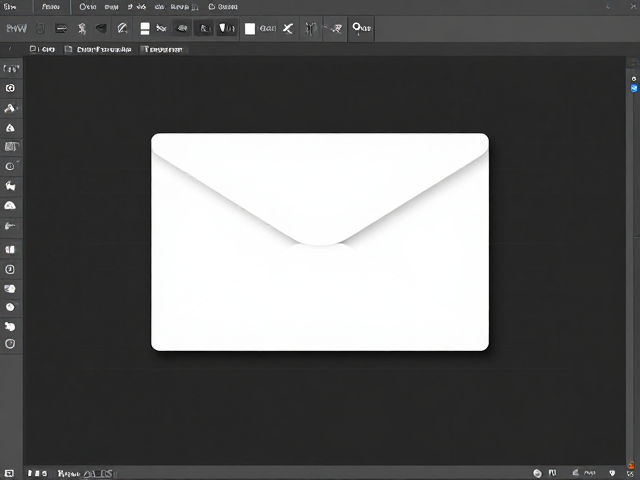
Task: Click the figure-shaped icon in top toolbar
Action: pyautogui.click(x=82, y=29)
